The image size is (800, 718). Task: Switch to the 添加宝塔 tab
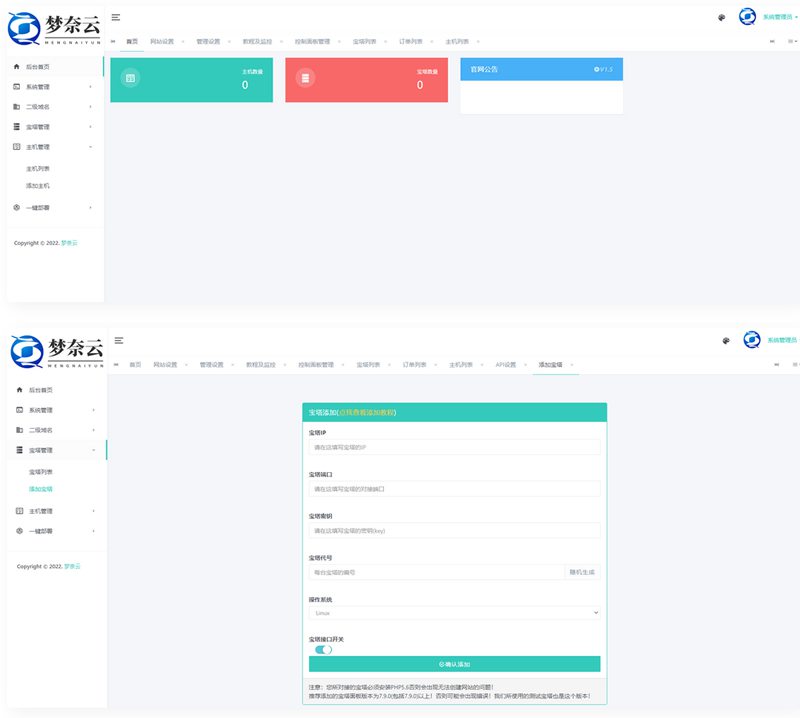[x=548, y=366]
